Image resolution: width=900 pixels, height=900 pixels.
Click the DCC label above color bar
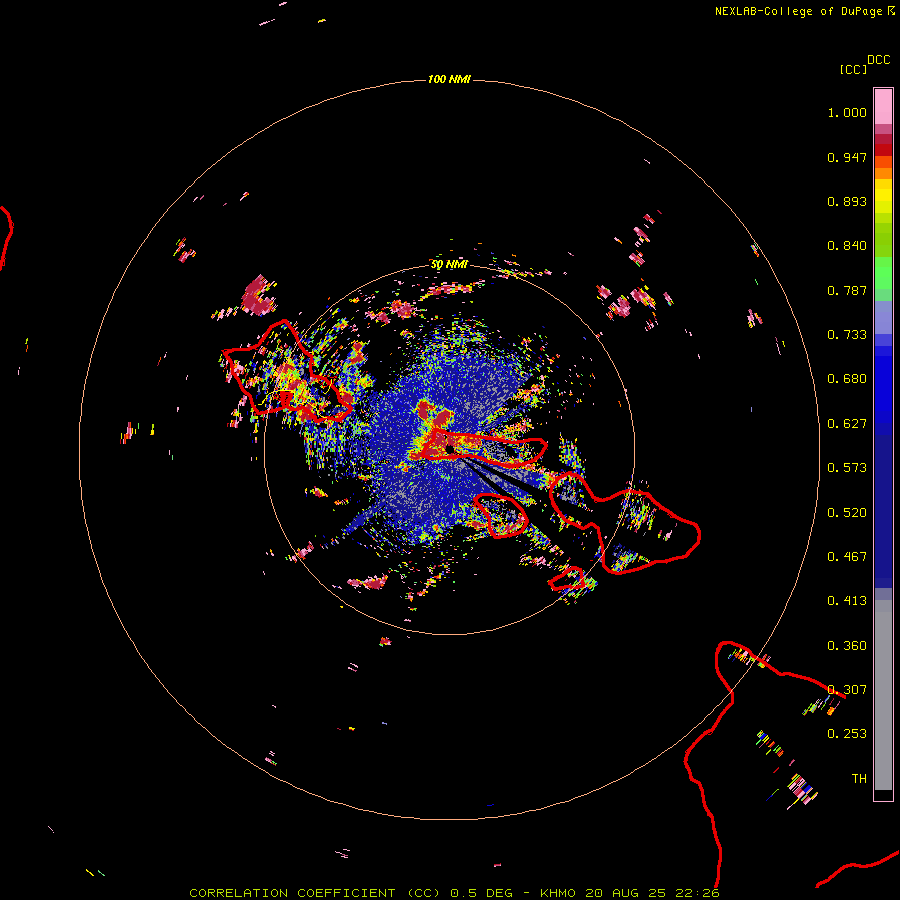click(x=878, y=60)
